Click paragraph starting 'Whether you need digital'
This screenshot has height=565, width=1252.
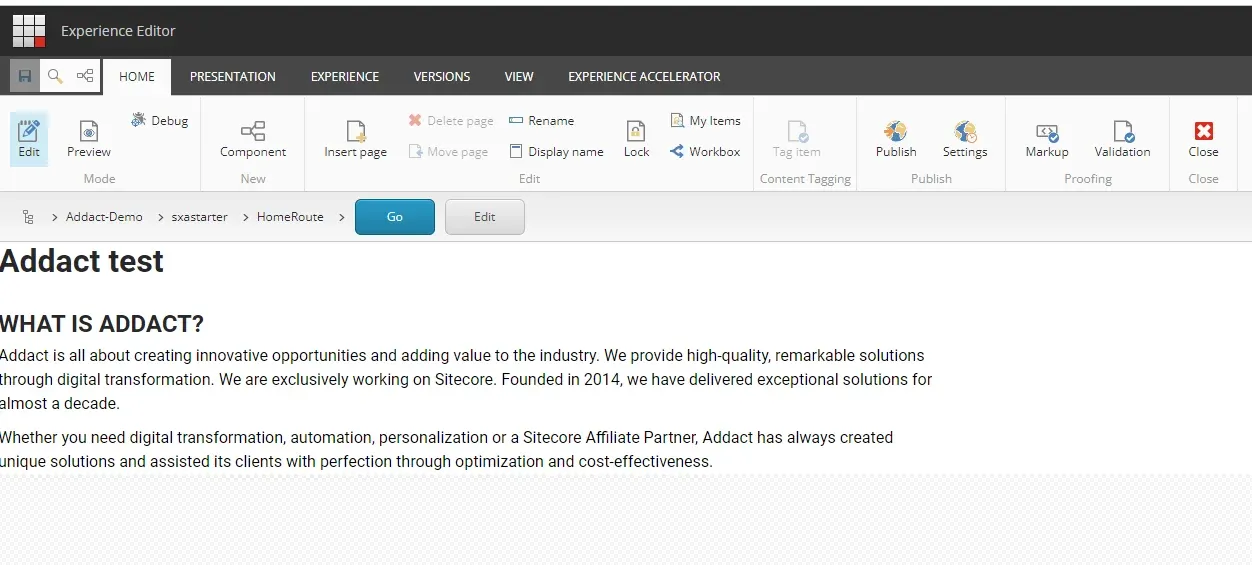(447, 450)
